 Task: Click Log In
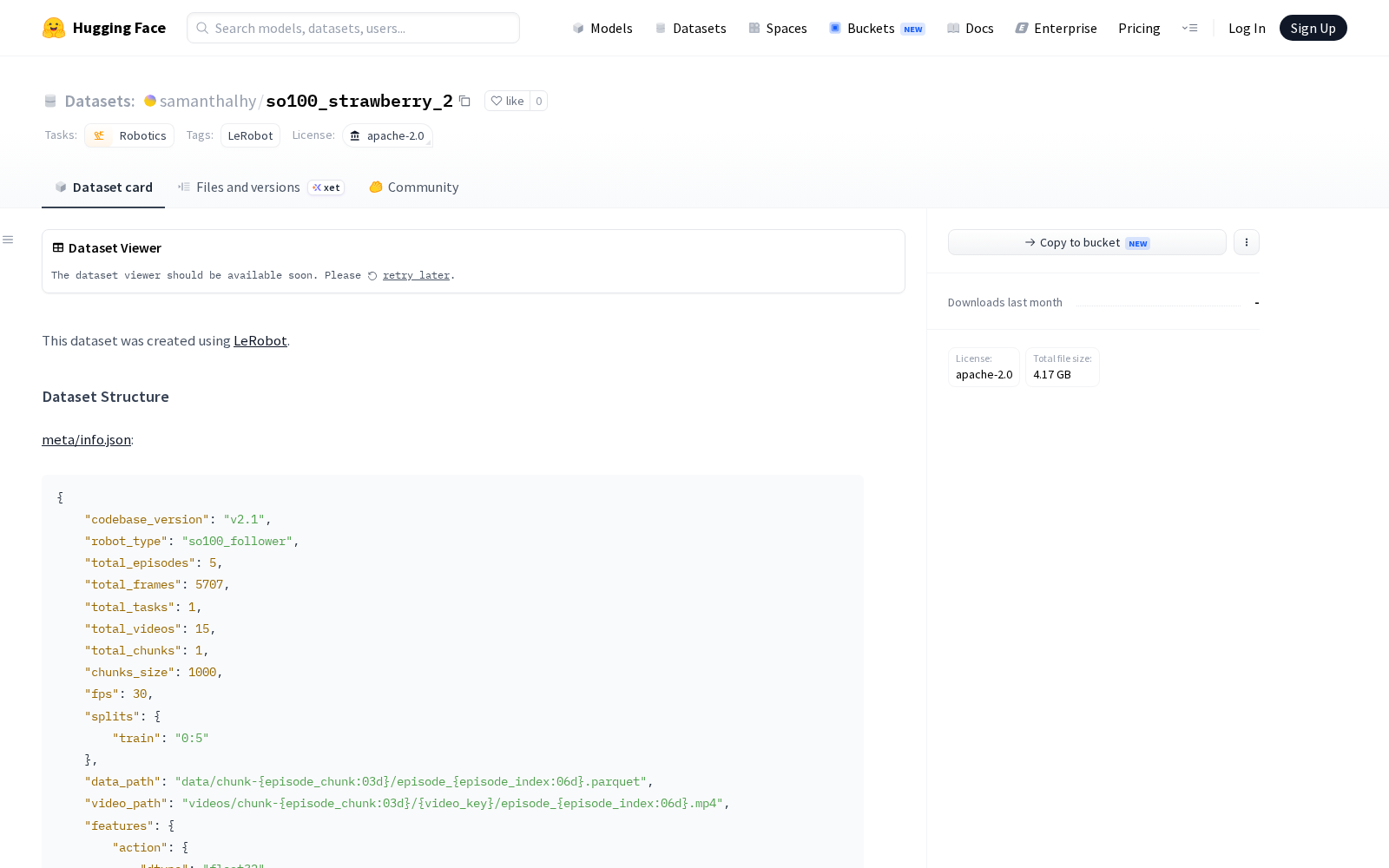tap(1247, 28)
